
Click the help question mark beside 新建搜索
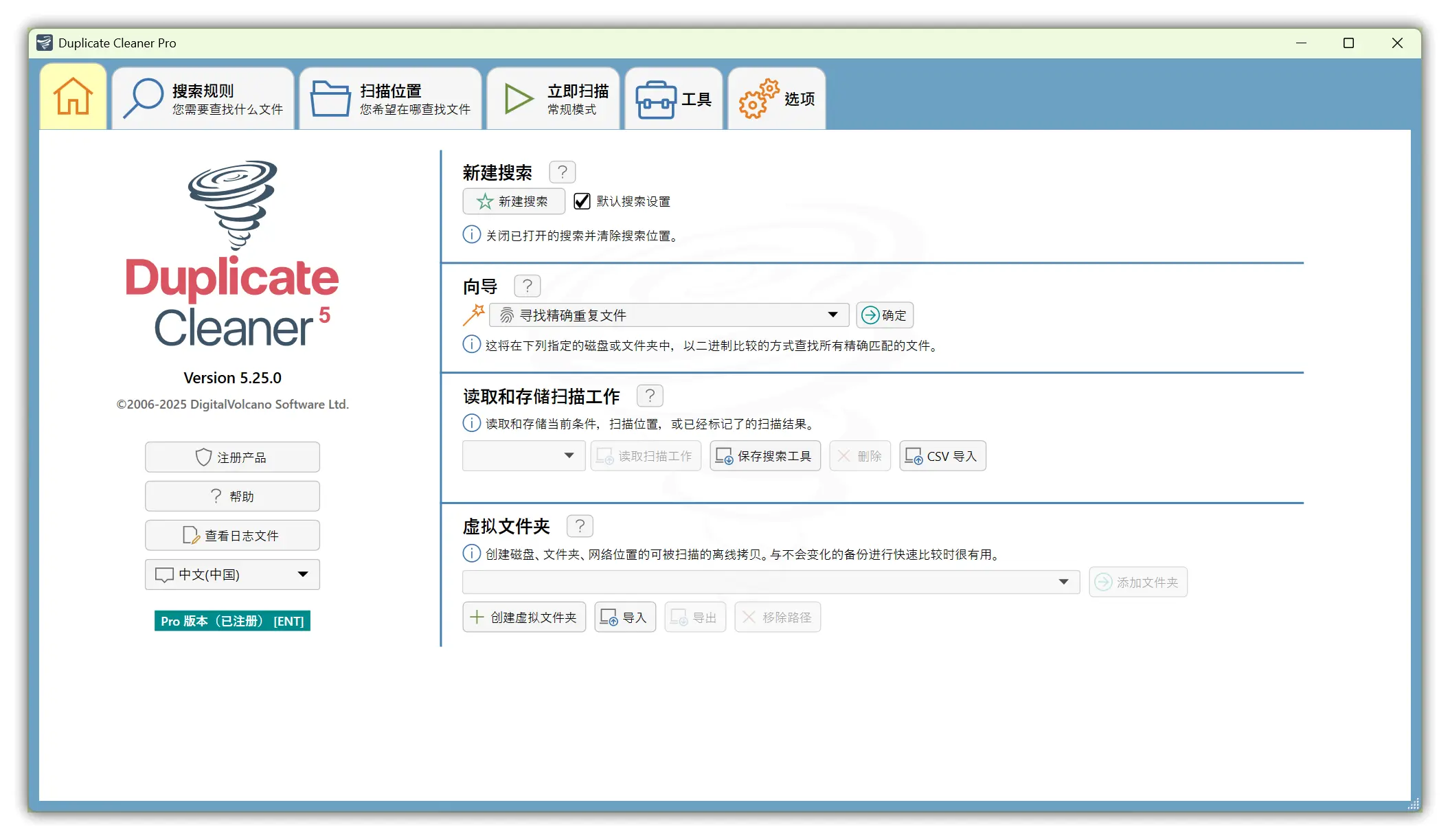pyautogui.click(x=563, y=172)
